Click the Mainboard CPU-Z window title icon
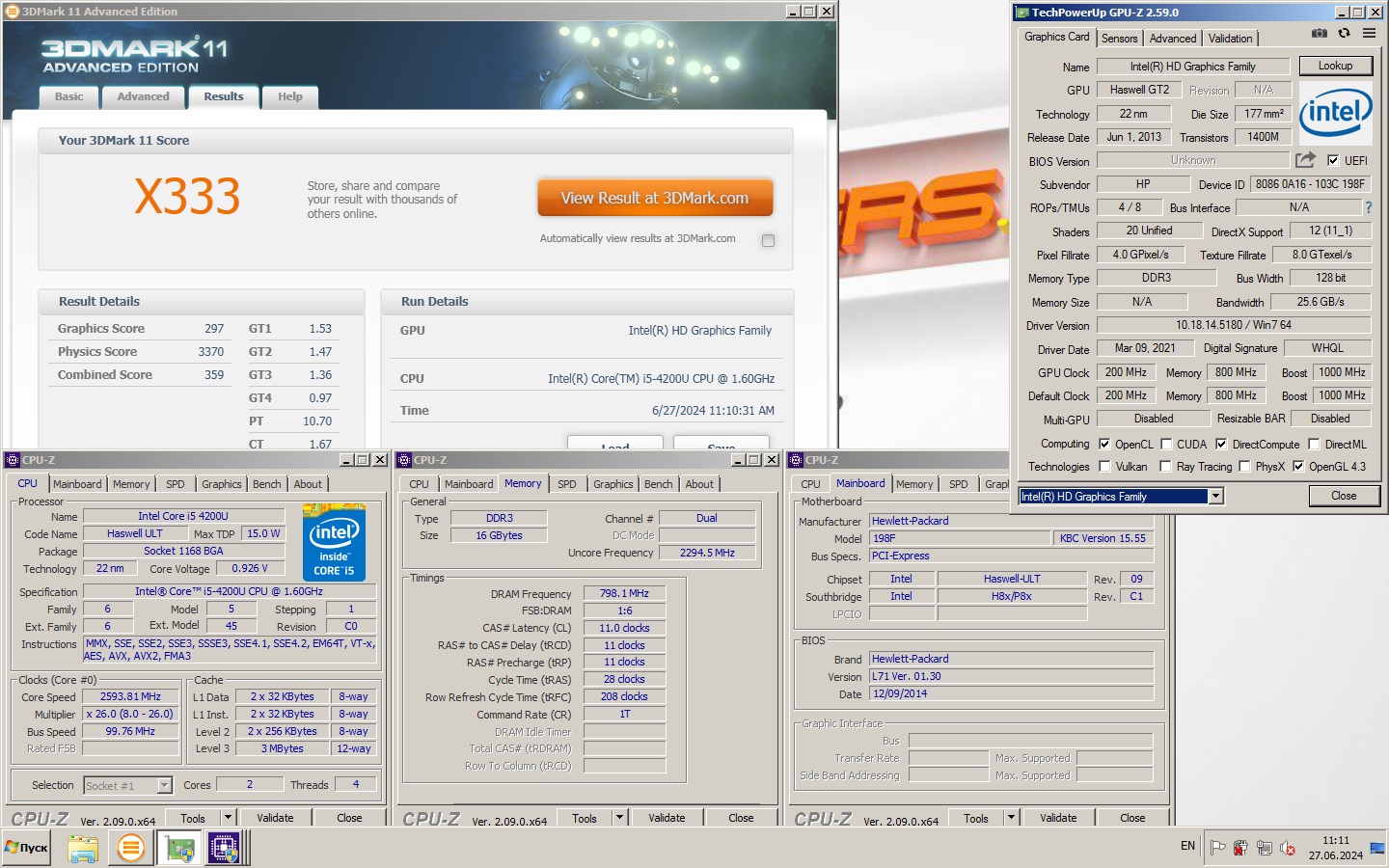Viewport: 1389px width, 868px height. tap(796, 460)
